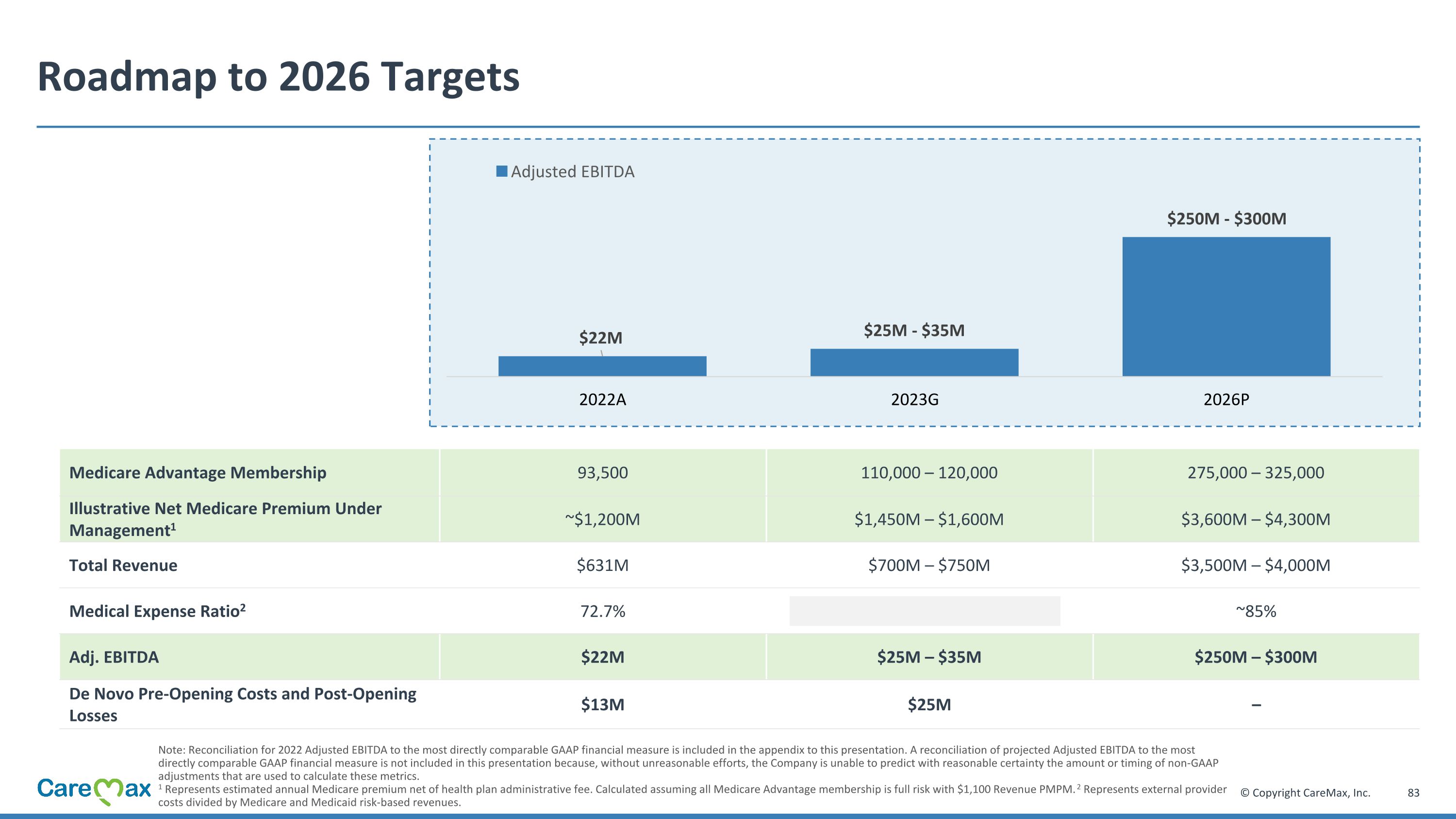This screenshot has width=1456, height=819.
Task: Click the '–' De Novo 2026P cell
Action: click(x=1256, y=705)
